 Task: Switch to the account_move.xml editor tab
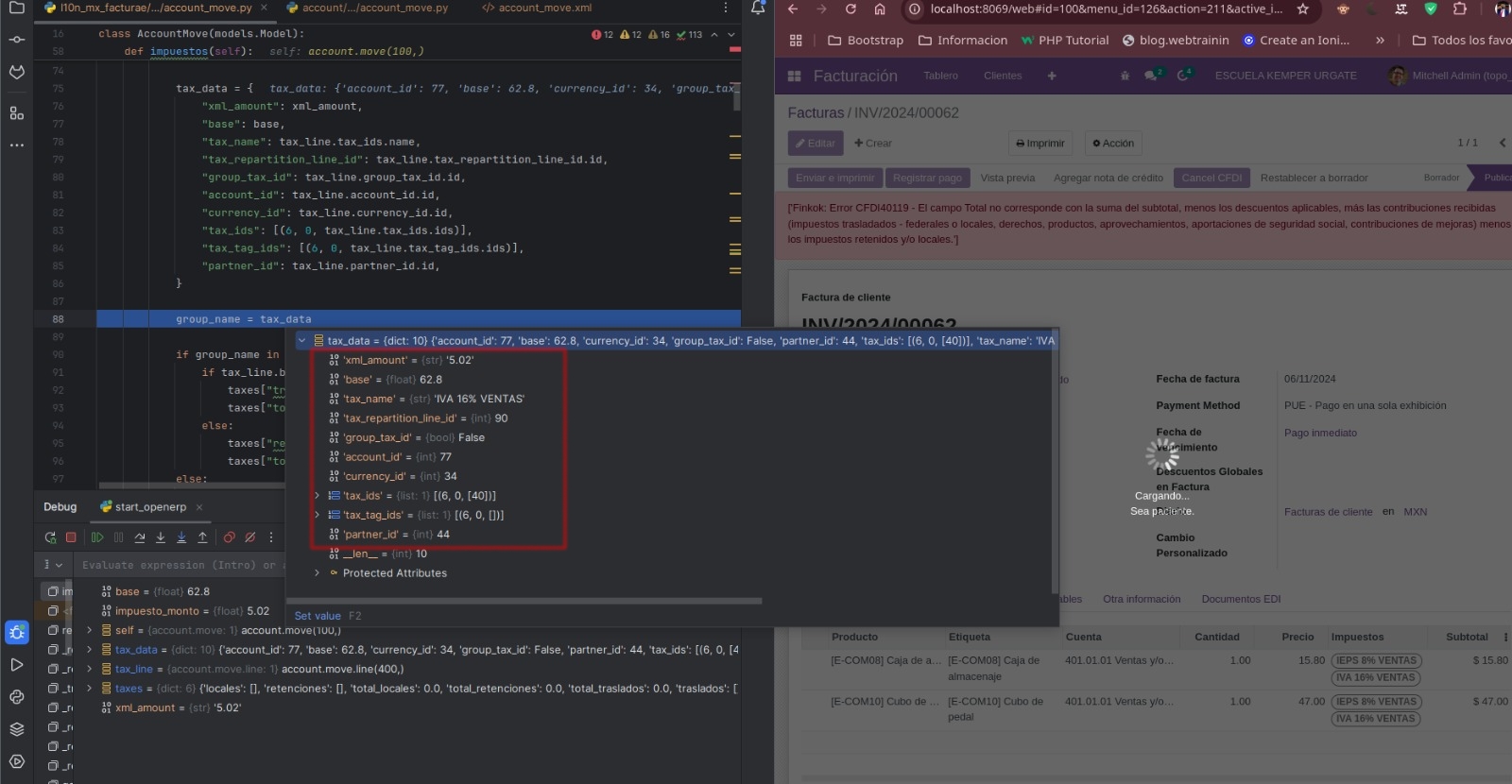(537, 8)
